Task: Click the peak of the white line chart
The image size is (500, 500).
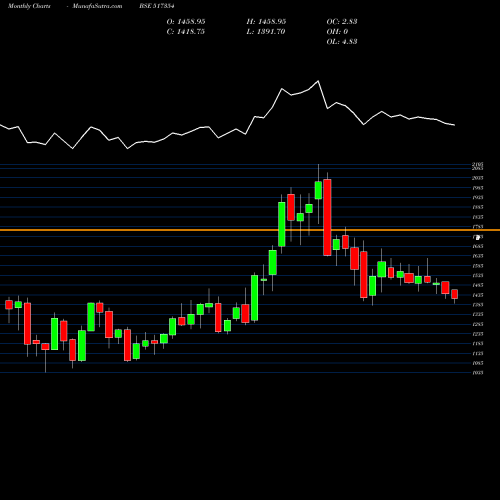Action: tap(318, 81)
